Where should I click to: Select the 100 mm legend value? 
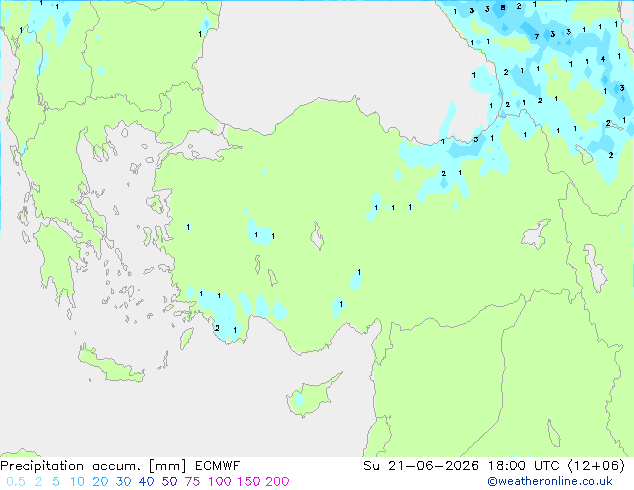click(x=220, y=482)
